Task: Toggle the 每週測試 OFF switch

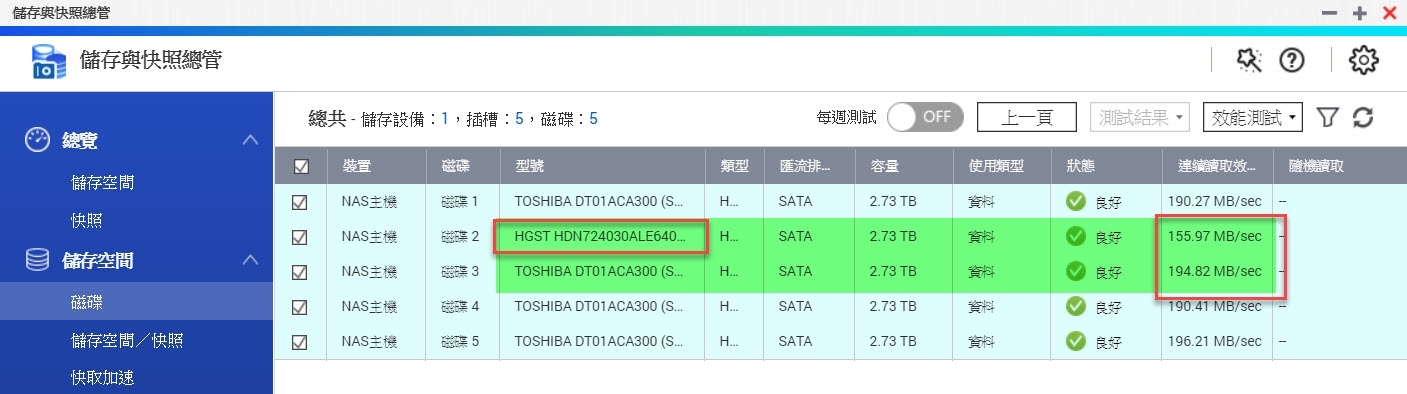Action: tap(925, 117)
